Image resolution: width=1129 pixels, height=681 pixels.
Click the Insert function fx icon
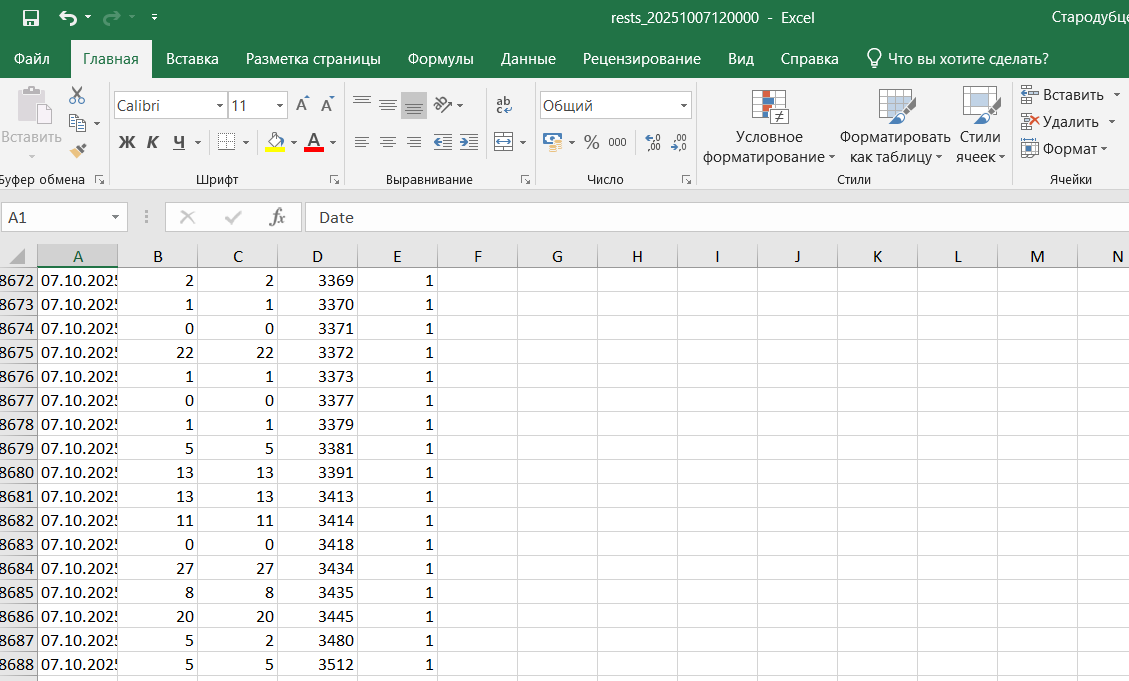[278, 217]
